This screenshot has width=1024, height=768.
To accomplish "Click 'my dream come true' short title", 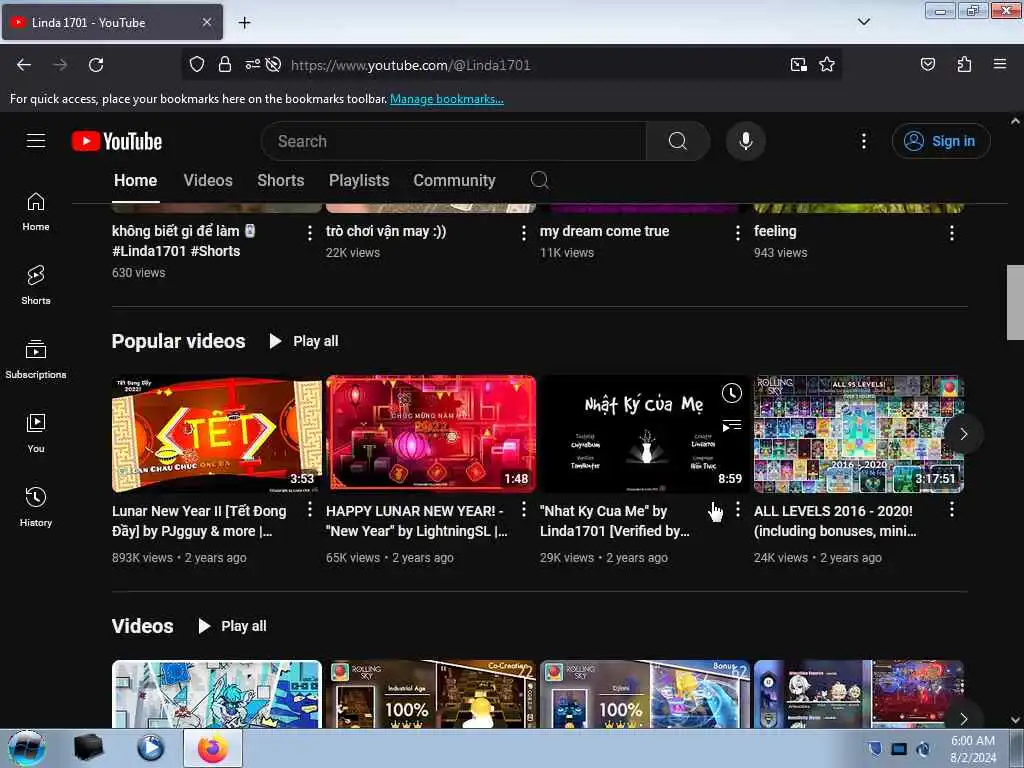I will 604,231.
